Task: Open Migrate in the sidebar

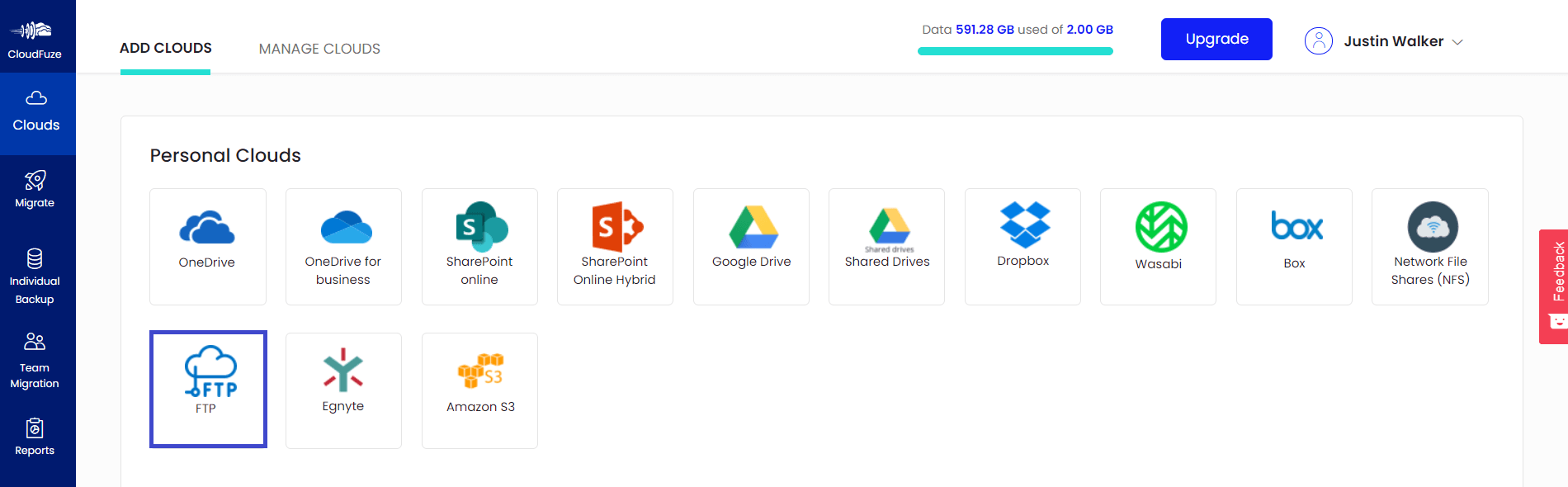Action: pyautogui.click(x=35, y=189)
